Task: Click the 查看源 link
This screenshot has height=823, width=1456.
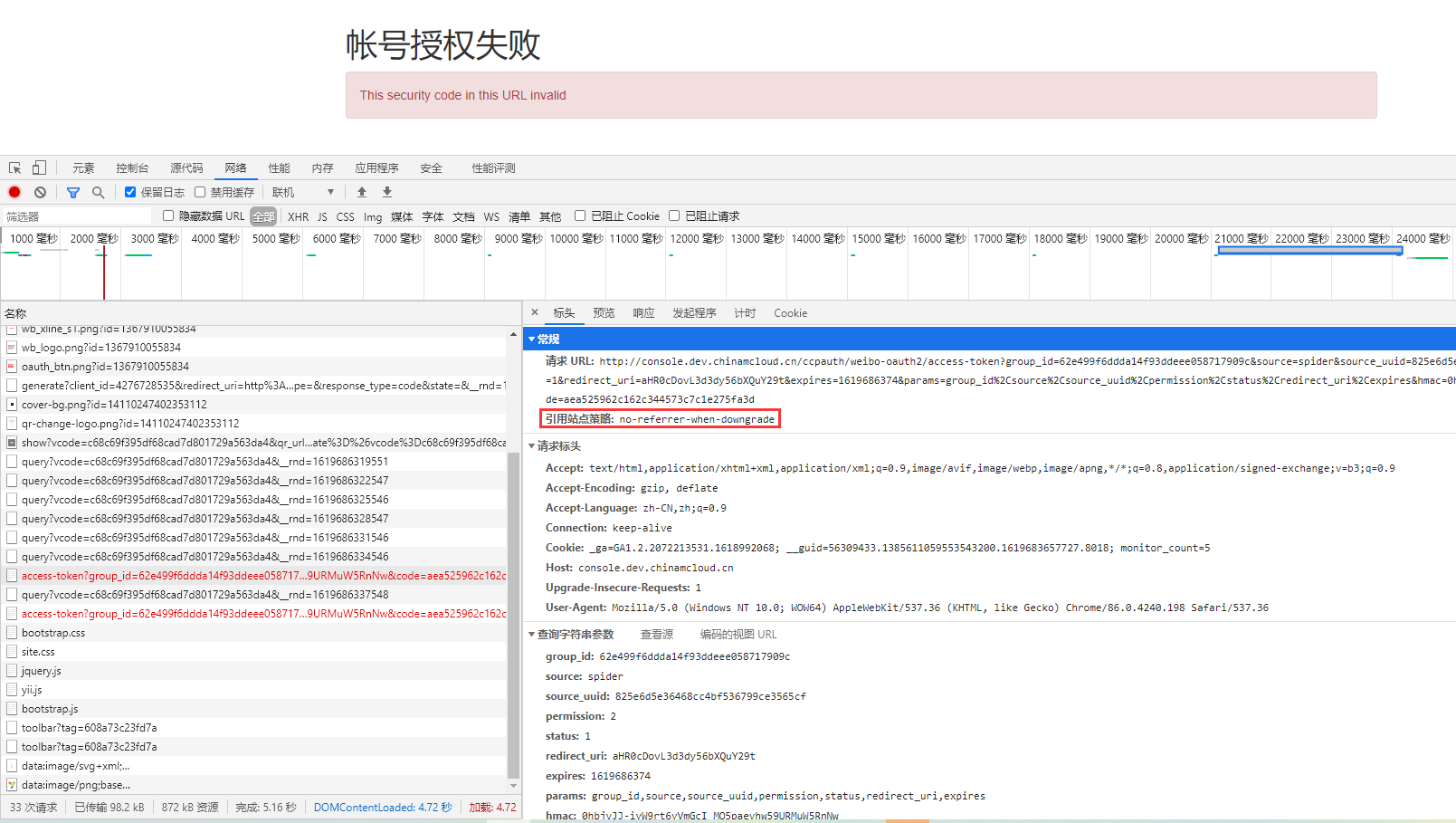Action: coord(657,635)
